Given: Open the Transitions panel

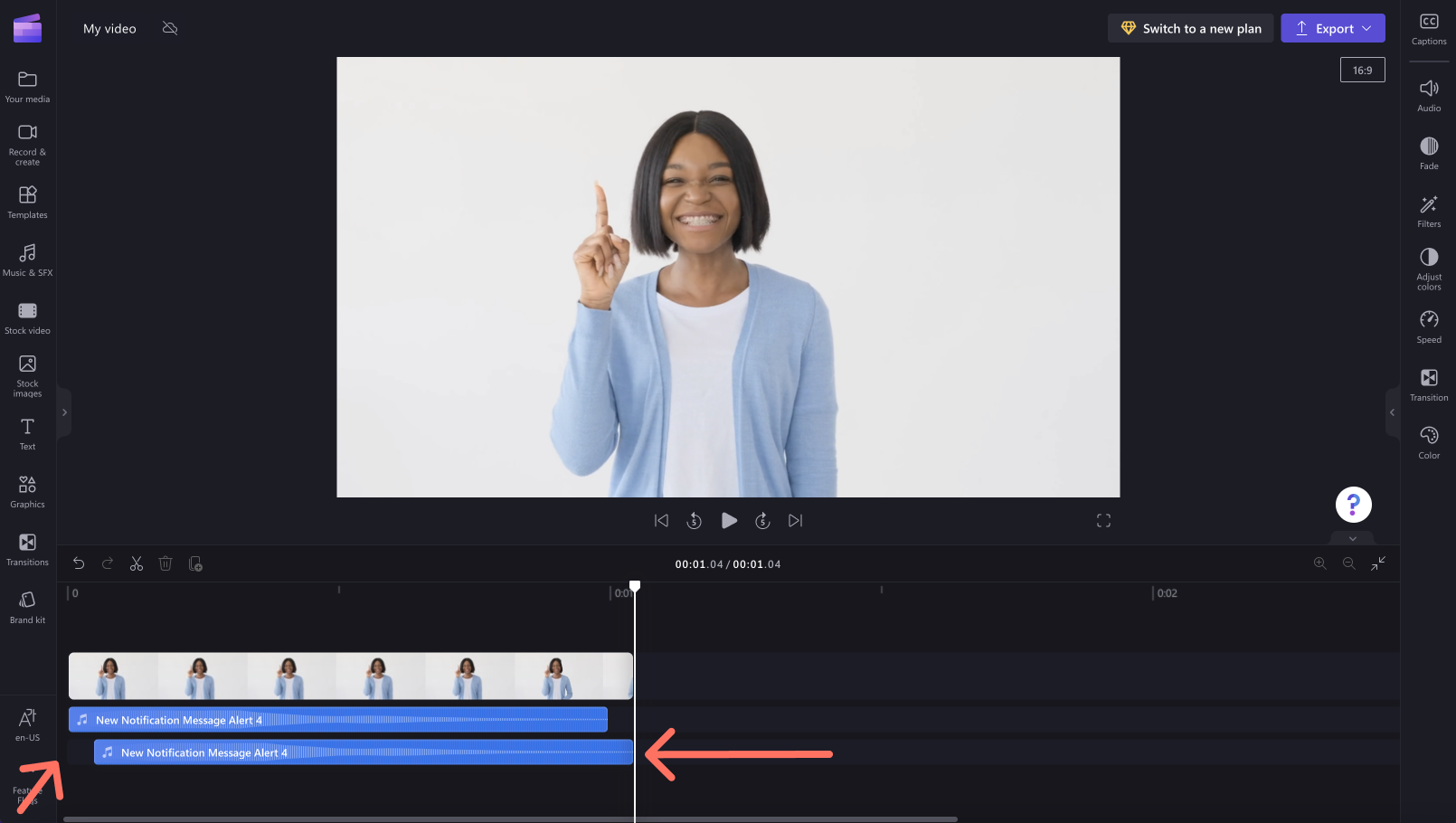Looking at the screenshot, I should coord(27,548).
